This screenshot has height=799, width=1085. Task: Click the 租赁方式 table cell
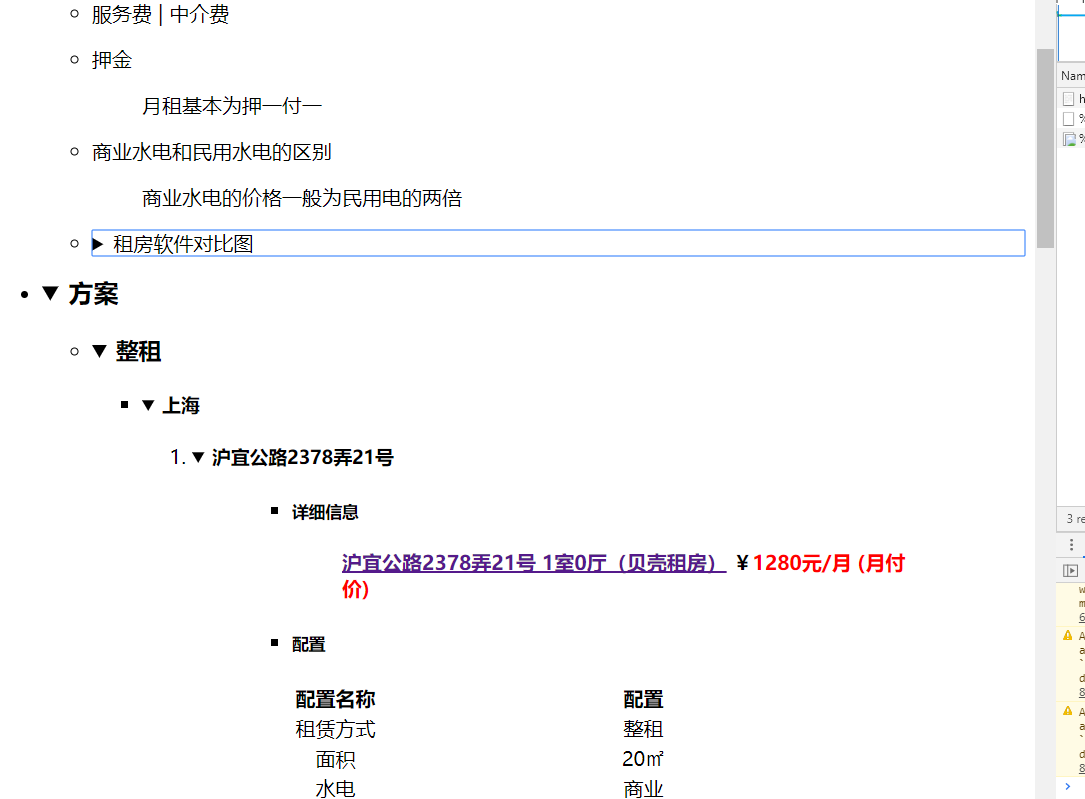click(335, 729)
